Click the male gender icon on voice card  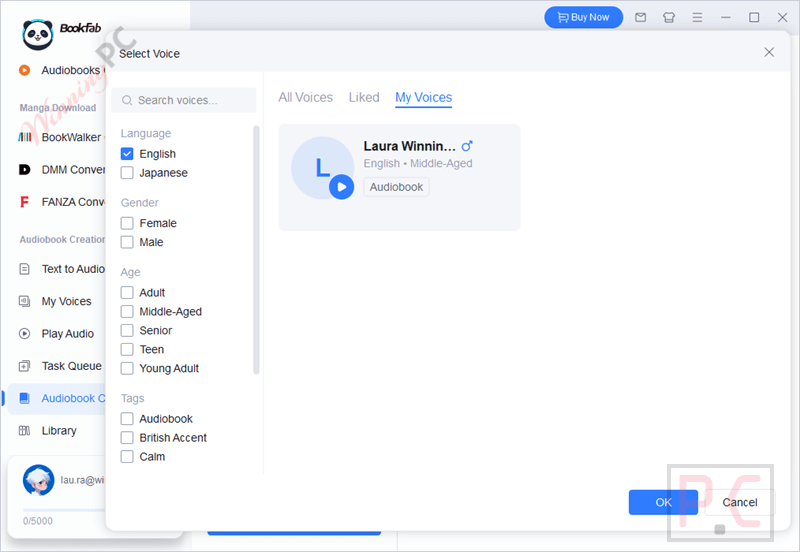(467, 146)
